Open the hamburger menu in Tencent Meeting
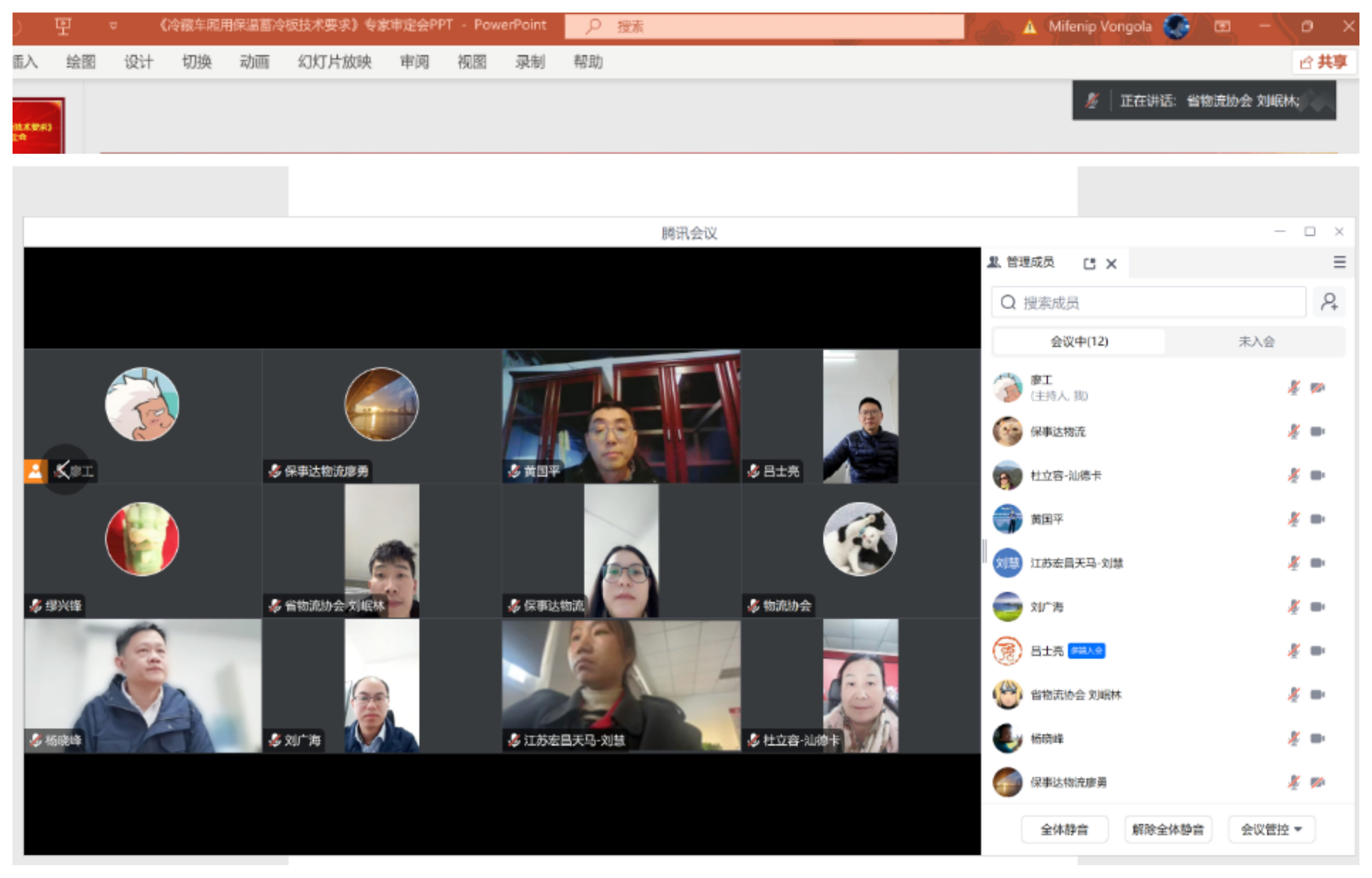 click(x=1340, y=262)
